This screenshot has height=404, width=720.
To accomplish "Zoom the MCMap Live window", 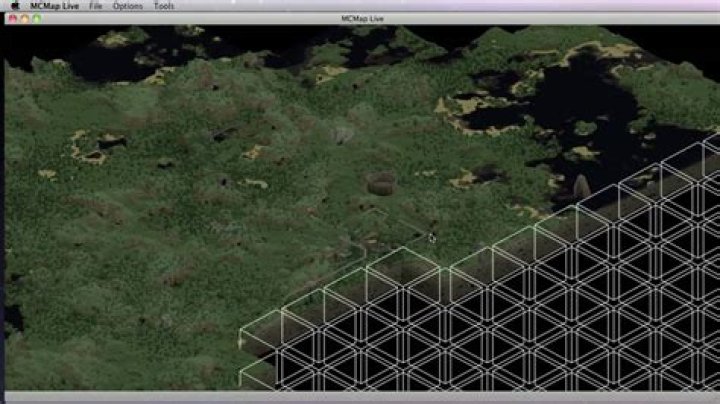I will click(37, 18).
